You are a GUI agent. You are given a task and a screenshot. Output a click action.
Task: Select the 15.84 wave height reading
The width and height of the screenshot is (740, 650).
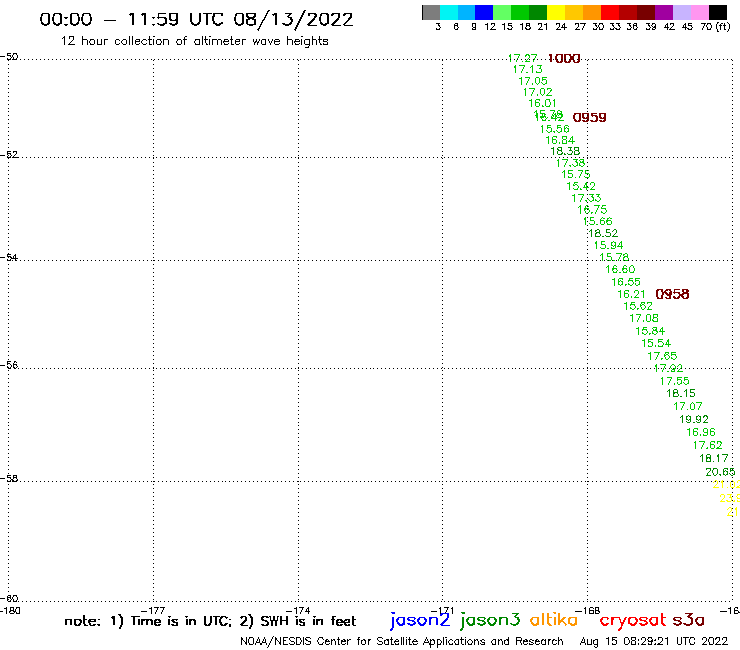tap(650, 331)
